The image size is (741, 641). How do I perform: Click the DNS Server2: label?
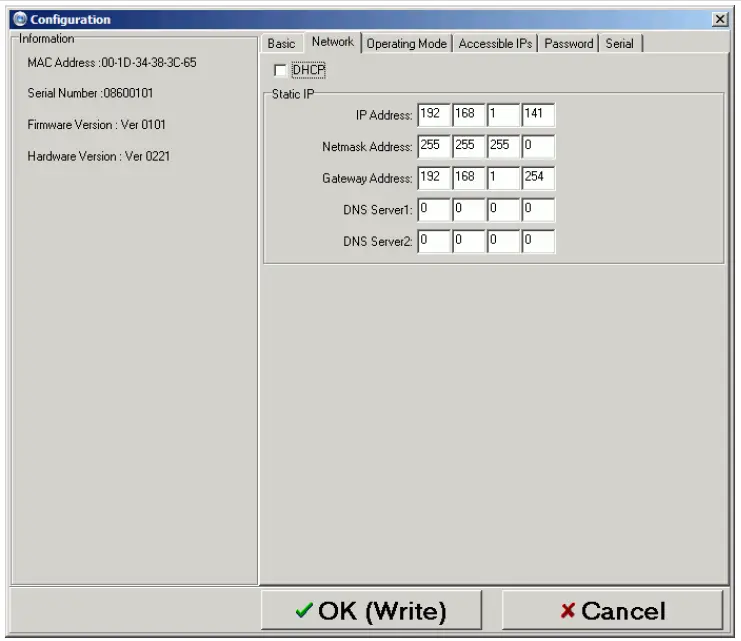pyautogui.click(x=378, y=242)
